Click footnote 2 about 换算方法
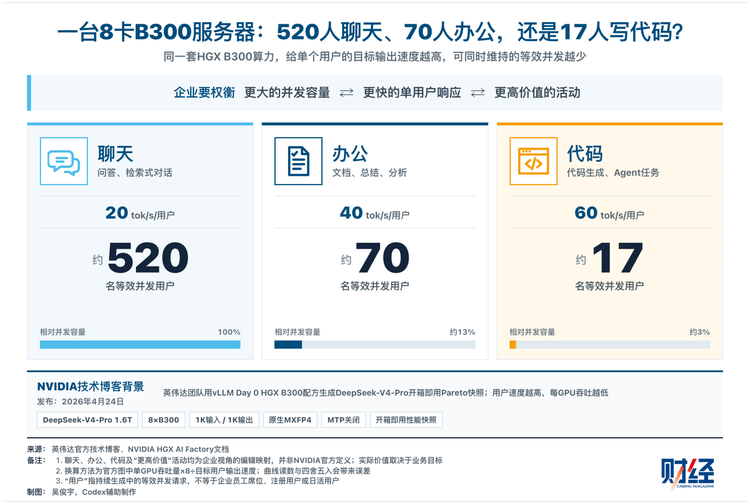Image resolution: width=750 pixels, height=504 pixels. tap(213, 471)
